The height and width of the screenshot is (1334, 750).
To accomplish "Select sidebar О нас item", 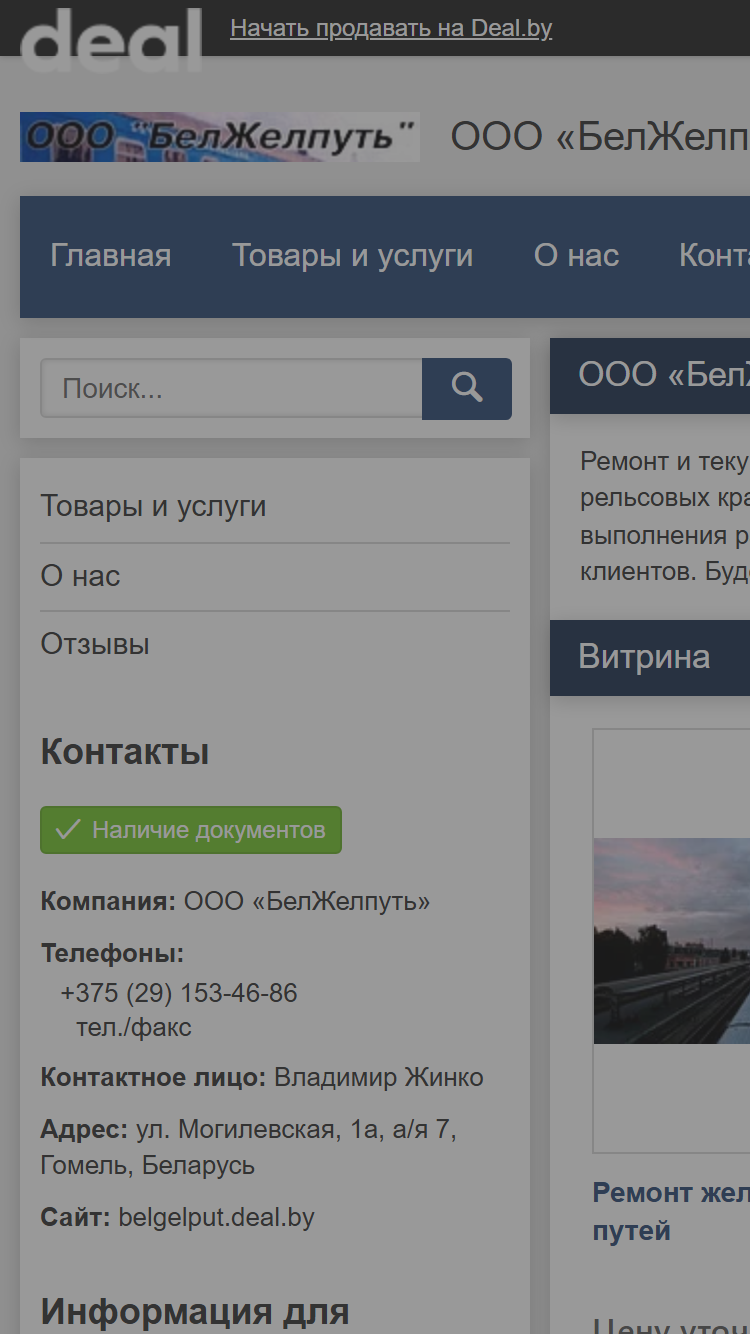I will point(80,576).
